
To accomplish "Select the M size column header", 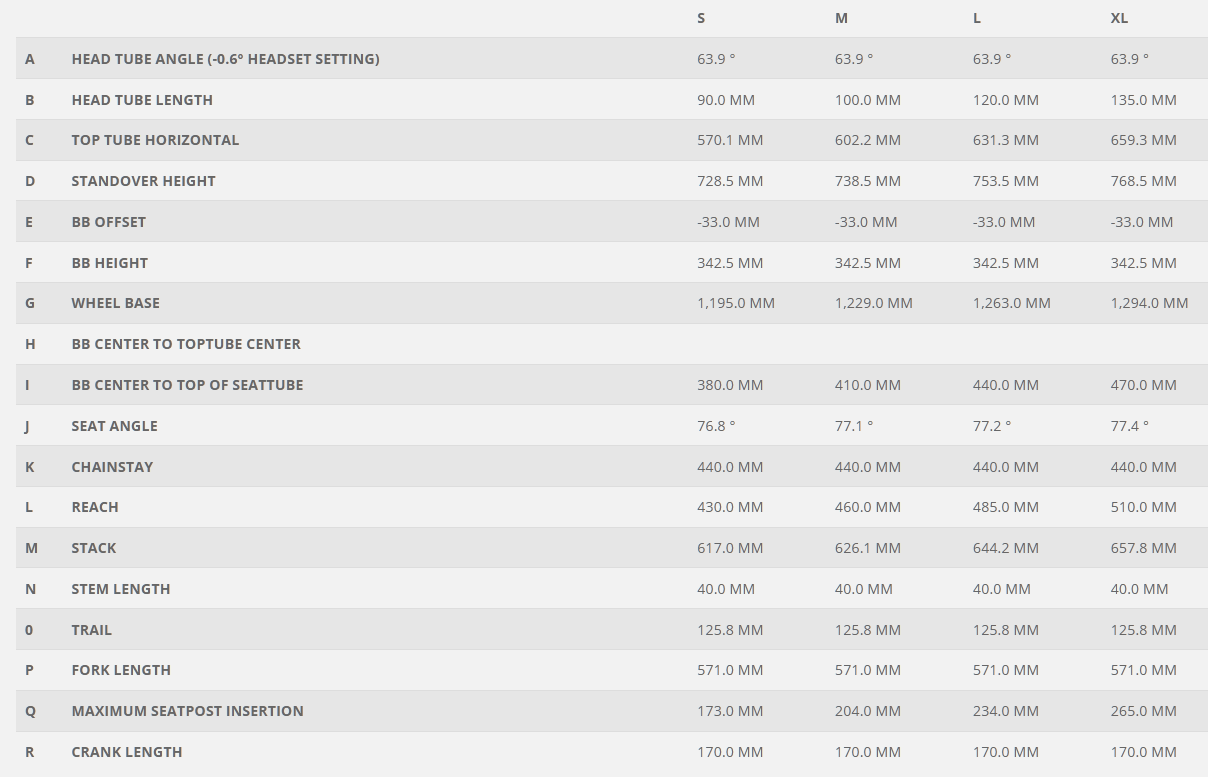I will (x=841, y=18).
